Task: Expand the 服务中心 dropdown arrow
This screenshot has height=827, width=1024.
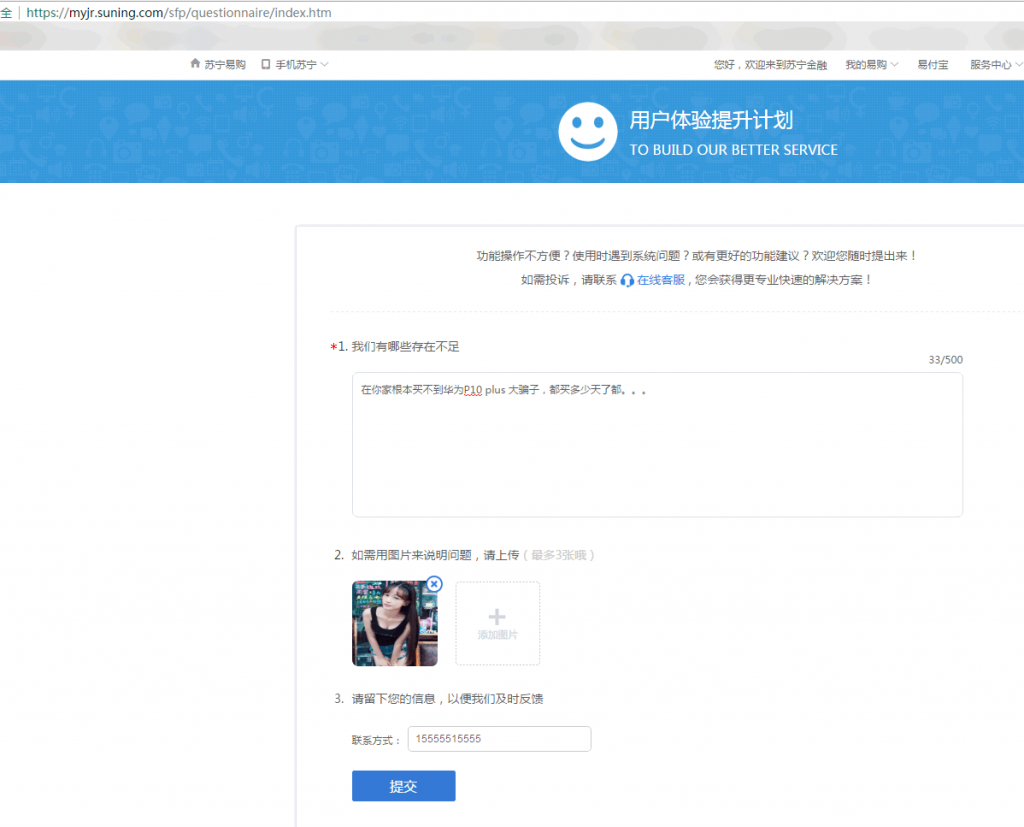Action: click(1018, 64)
